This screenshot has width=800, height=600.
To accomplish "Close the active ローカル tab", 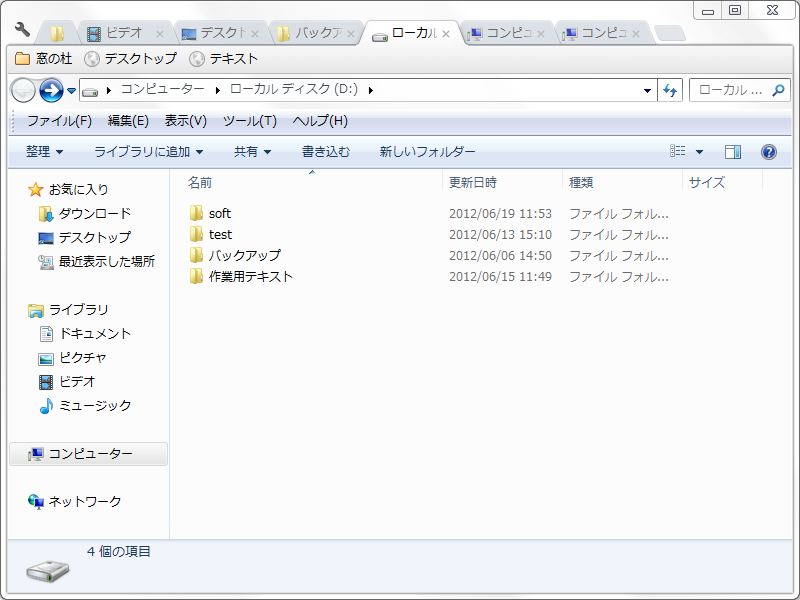I will tap(446, 34).
